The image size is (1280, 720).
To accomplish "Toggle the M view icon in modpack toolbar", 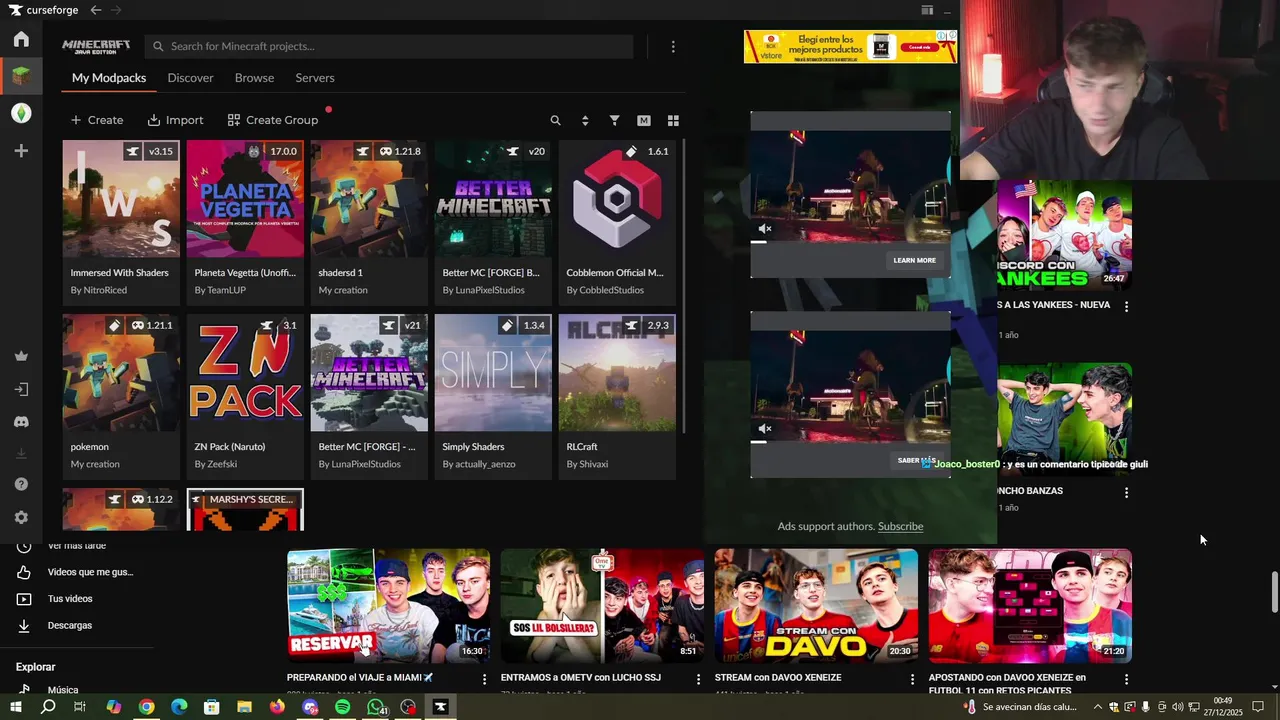I will 644,120.
